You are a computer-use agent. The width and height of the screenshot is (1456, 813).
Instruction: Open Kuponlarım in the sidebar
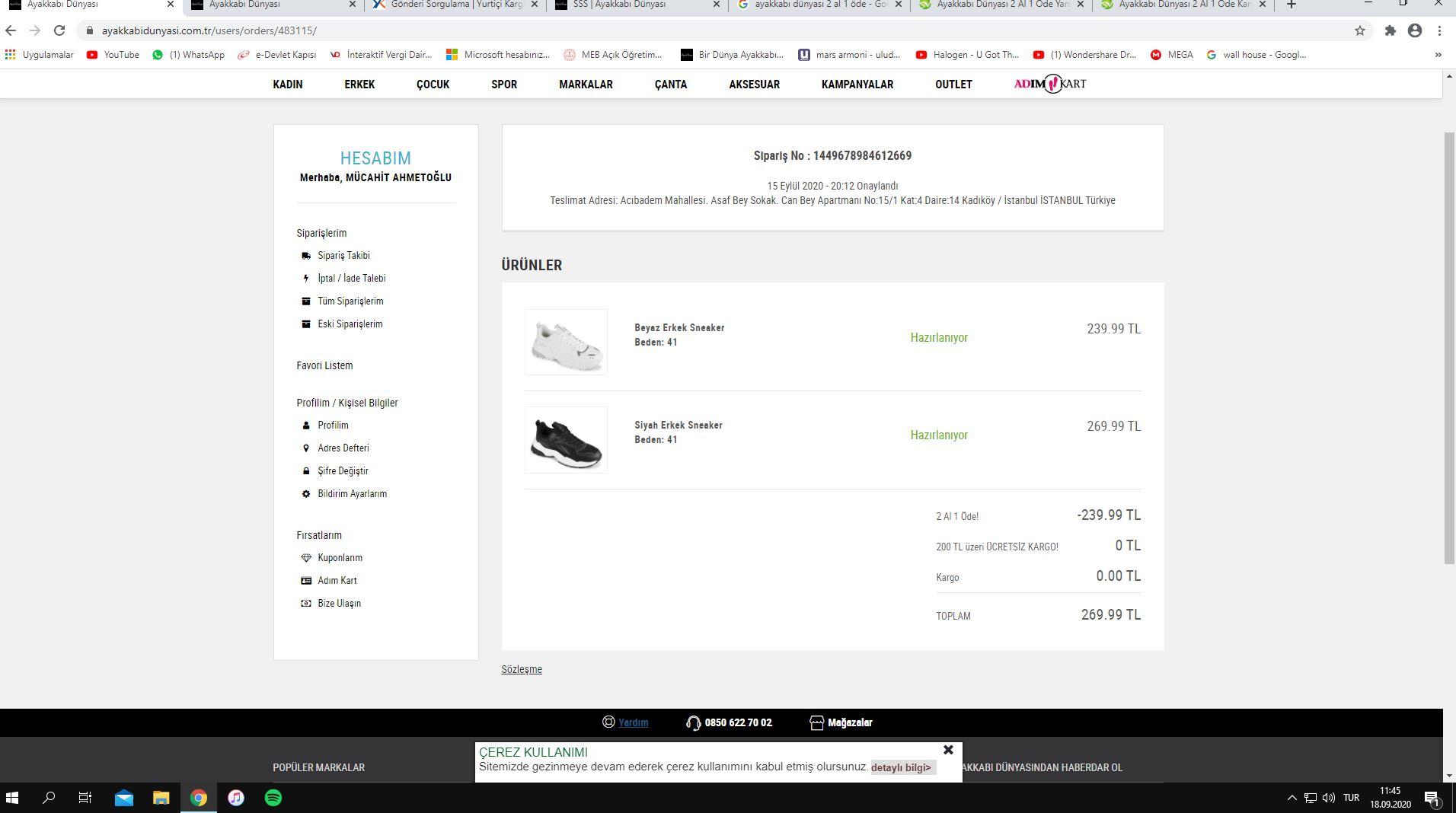[x=340, y=558]
